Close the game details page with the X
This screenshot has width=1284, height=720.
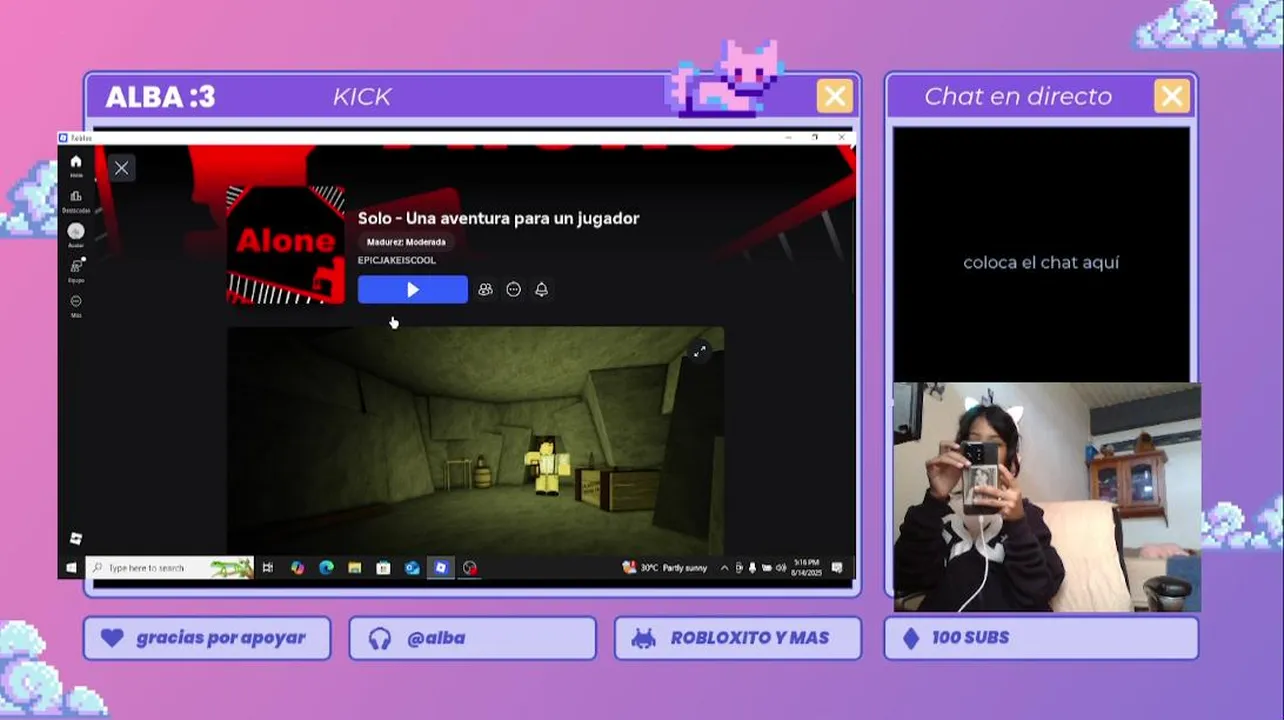[121, 168]
